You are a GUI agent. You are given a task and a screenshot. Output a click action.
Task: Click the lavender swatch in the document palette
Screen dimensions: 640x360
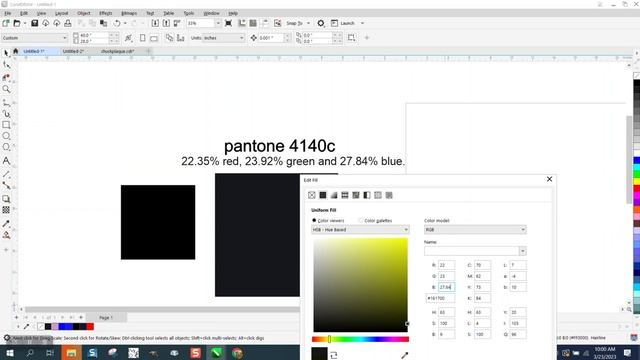(x=55, y=327)
